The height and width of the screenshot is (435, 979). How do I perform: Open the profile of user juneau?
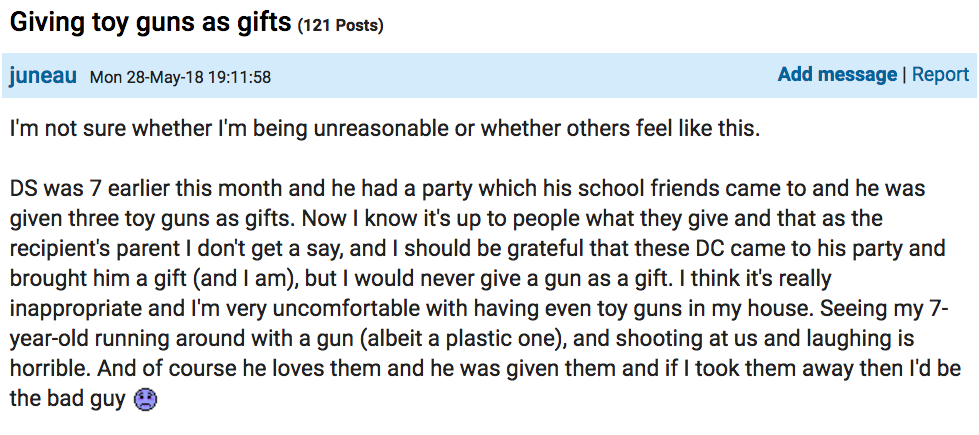tap(43, 76)
